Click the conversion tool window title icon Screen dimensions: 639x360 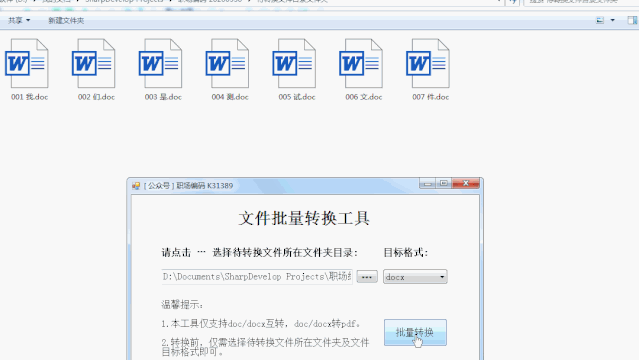pyautogui.click(x=136, y=186)
